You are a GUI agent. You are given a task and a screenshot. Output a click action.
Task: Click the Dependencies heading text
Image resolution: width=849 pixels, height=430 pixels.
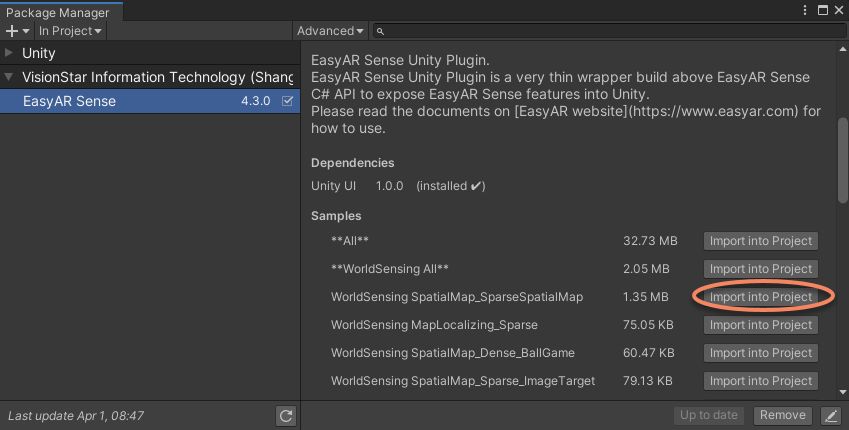352,163
